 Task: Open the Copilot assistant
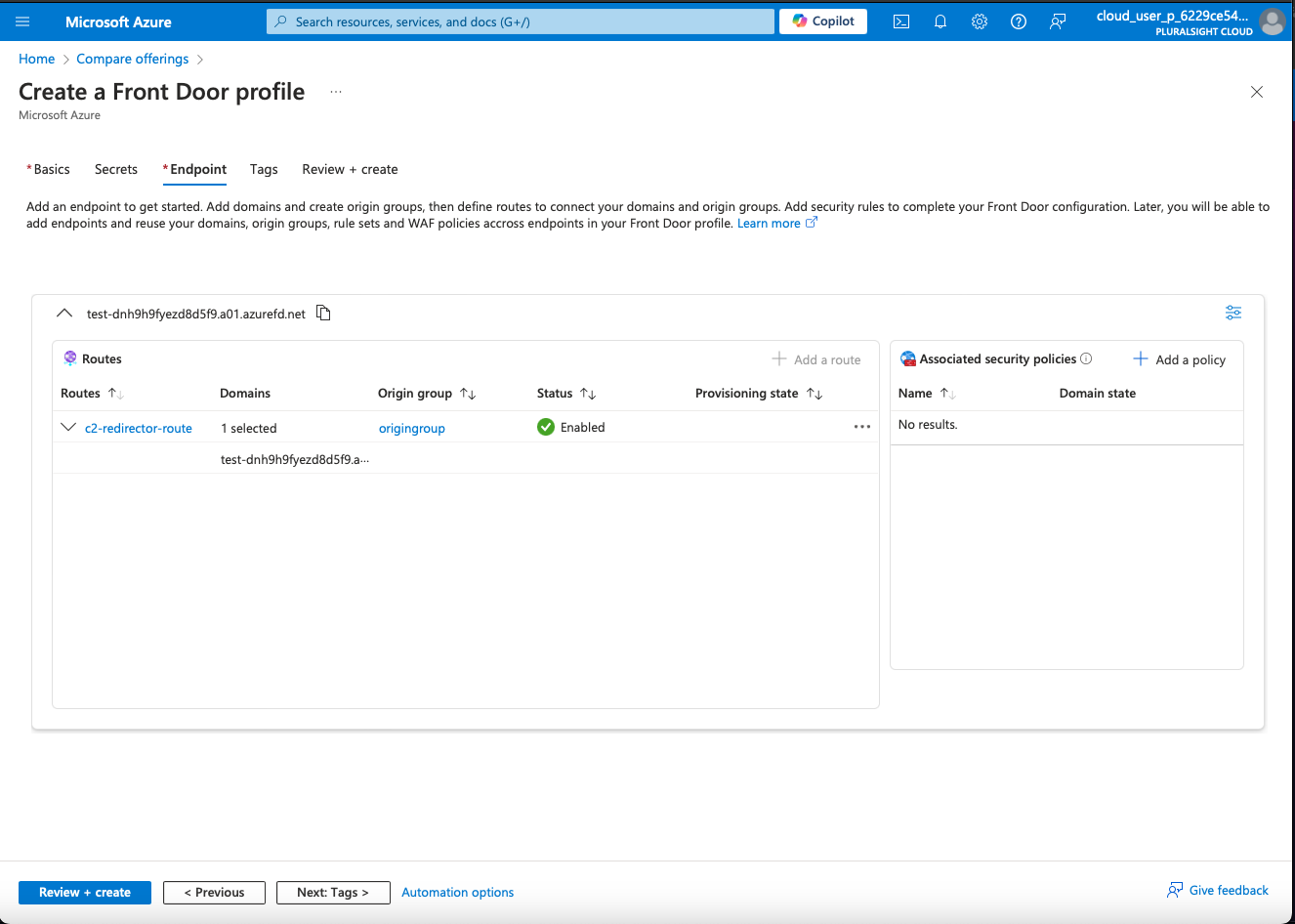click(x=823, y=21)
